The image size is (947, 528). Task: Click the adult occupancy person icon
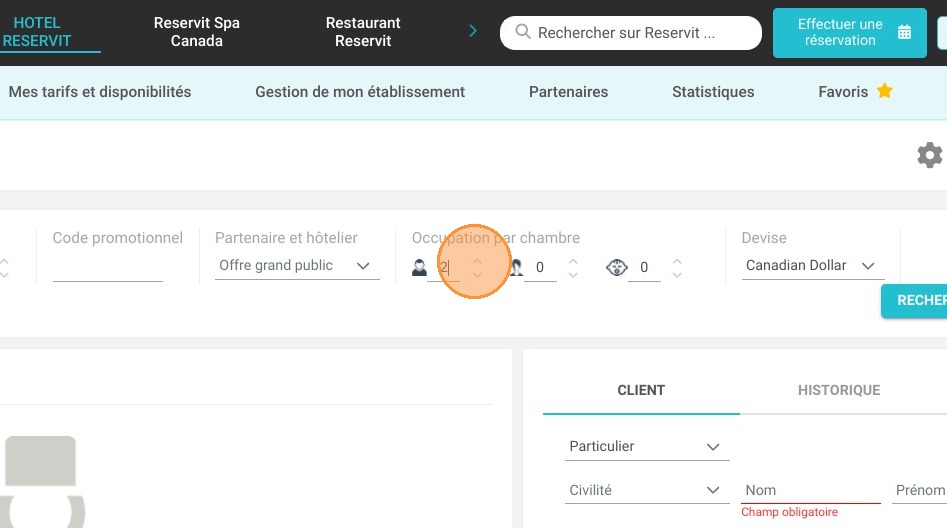click(x=419, y=267)
